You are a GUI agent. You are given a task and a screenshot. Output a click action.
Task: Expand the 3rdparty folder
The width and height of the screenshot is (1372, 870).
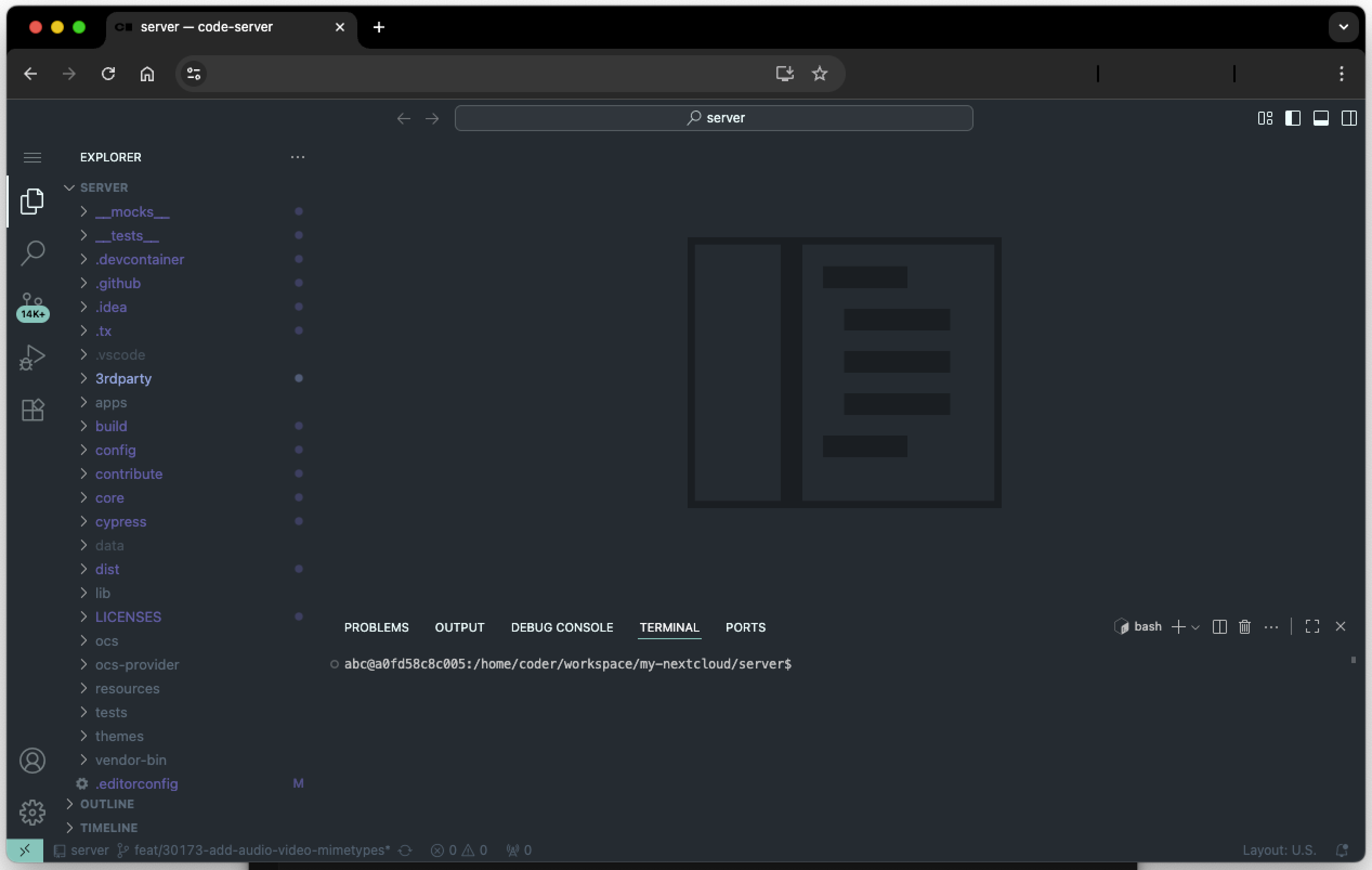(x=123, y=379)
